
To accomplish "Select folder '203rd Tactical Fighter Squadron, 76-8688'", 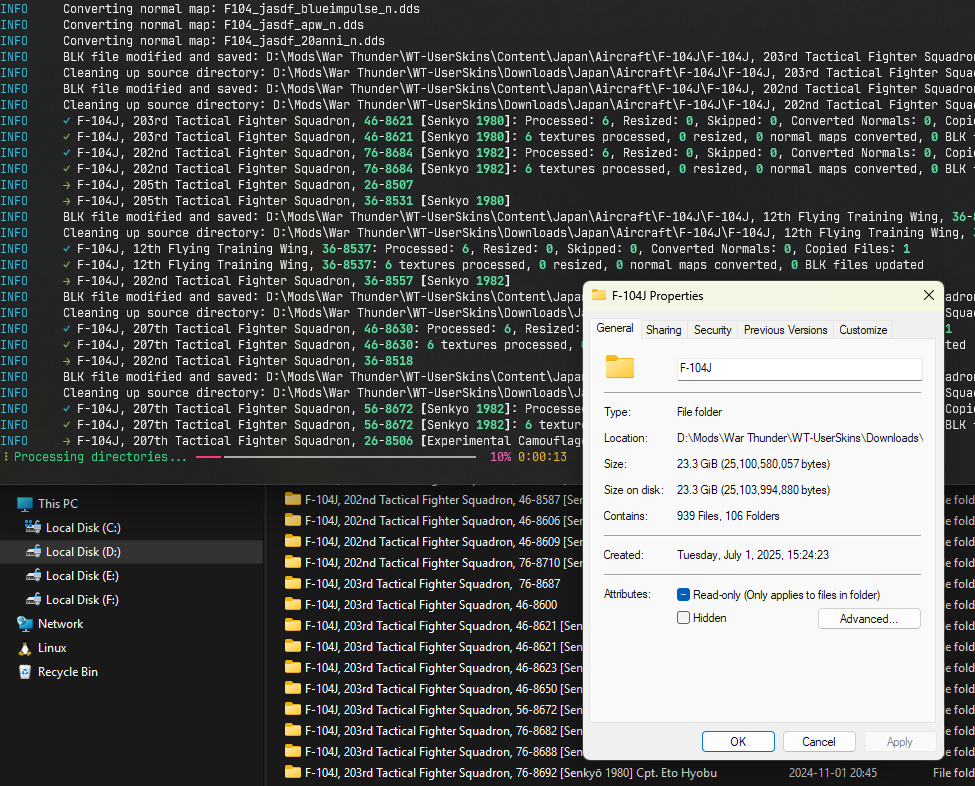I will coord(444,752).
